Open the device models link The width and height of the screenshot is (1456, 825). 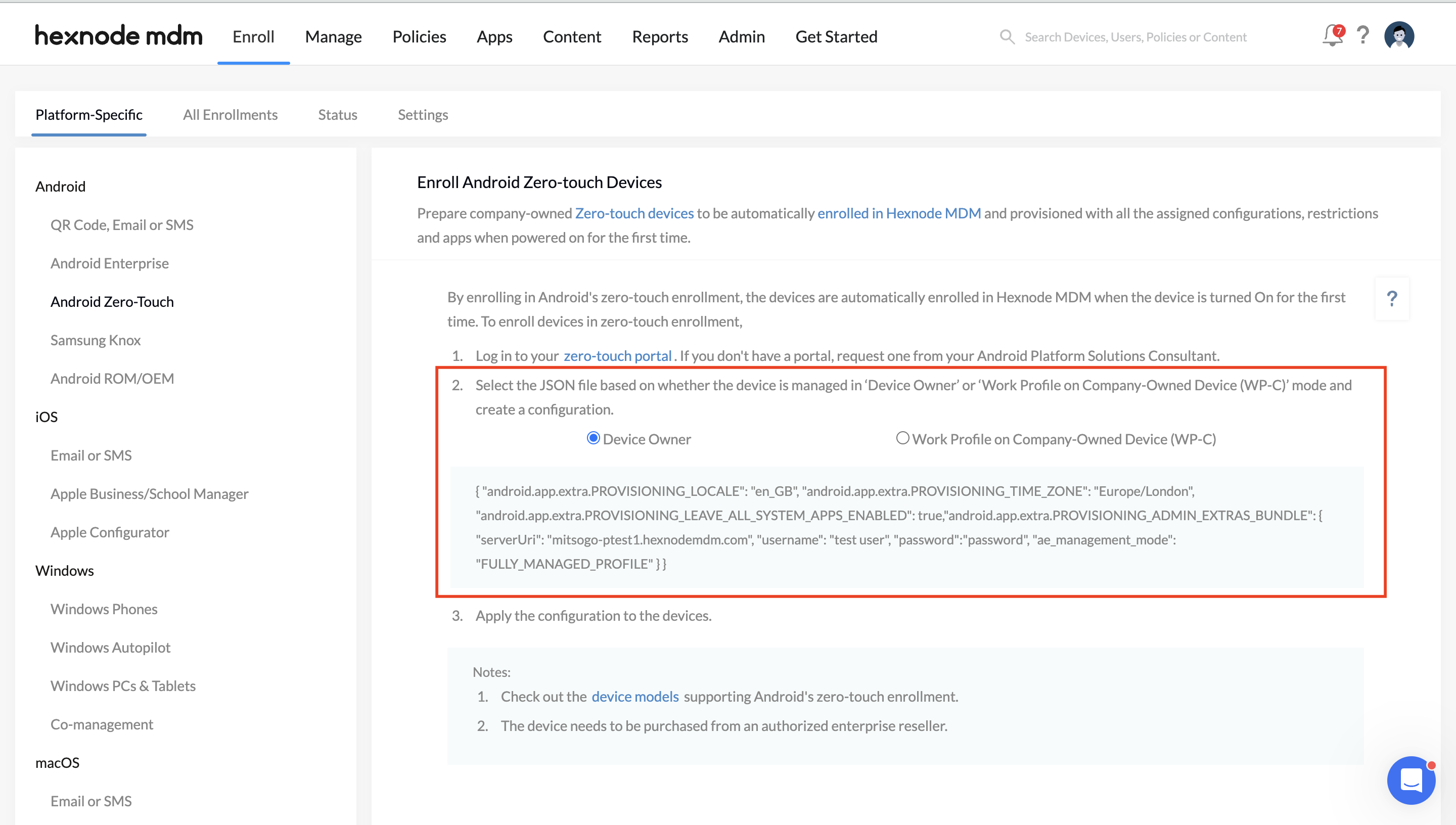click(x=635, y=697)
